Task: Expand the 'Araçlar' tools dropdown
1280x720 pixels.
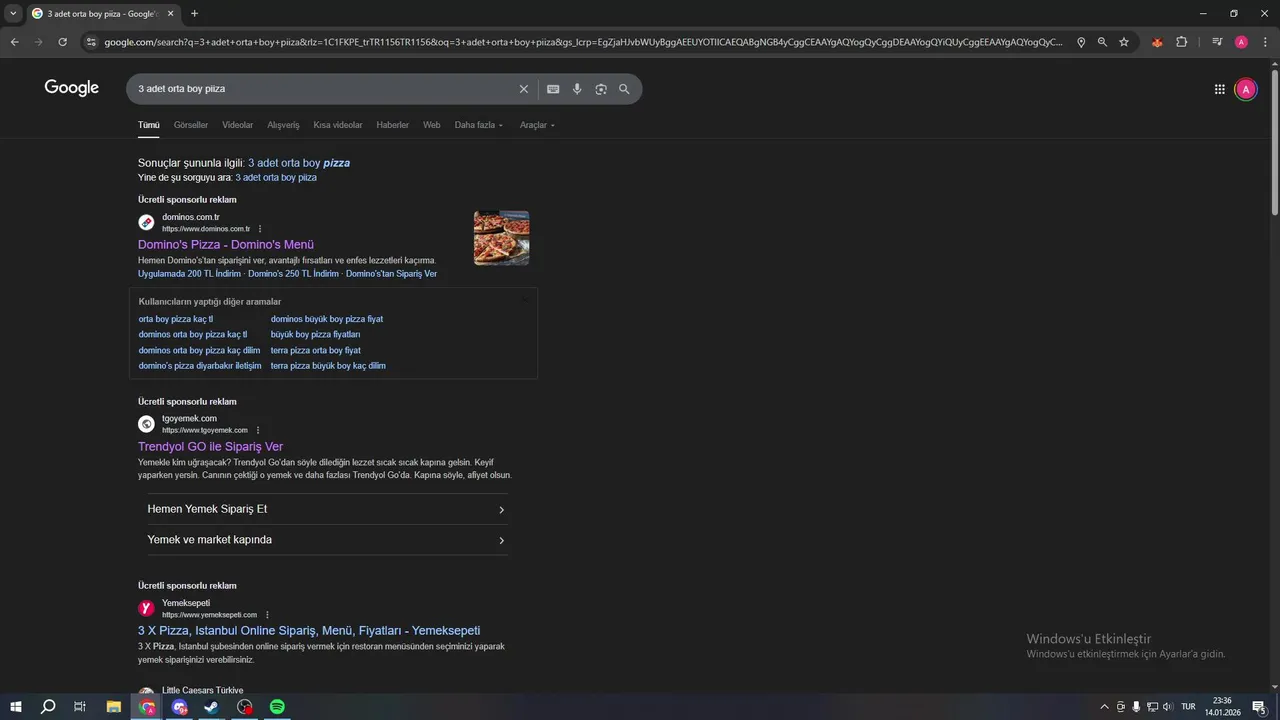Action: click(537, 125)
